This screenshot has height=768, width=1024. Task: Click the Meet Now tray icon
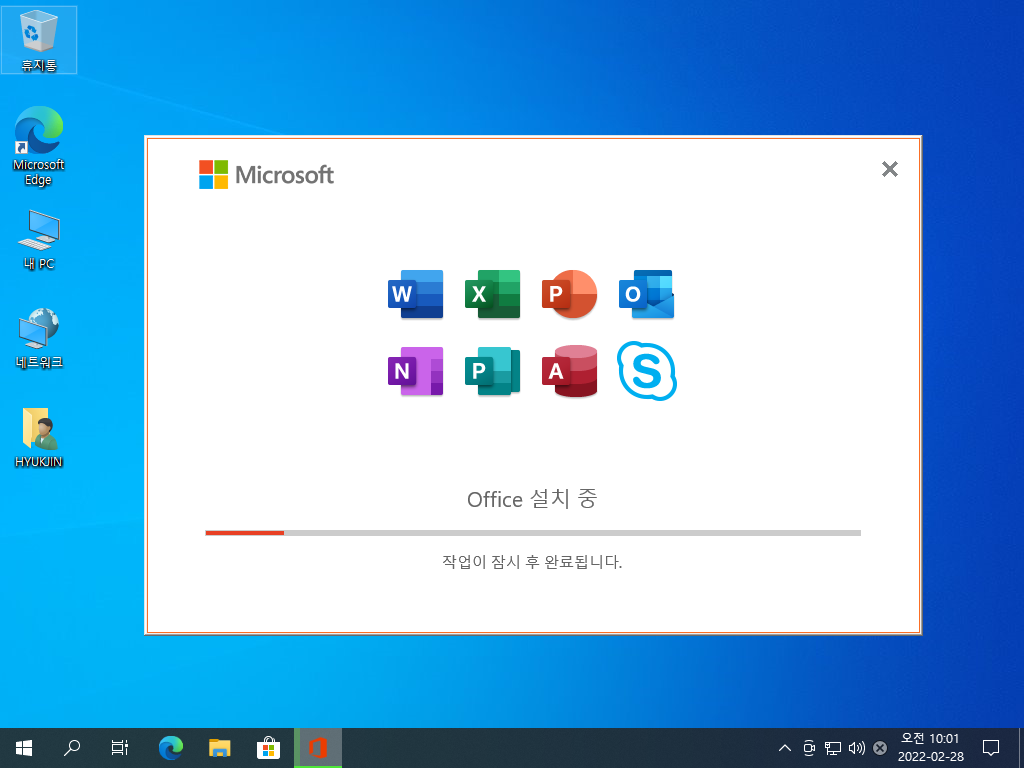click(809, 748)
